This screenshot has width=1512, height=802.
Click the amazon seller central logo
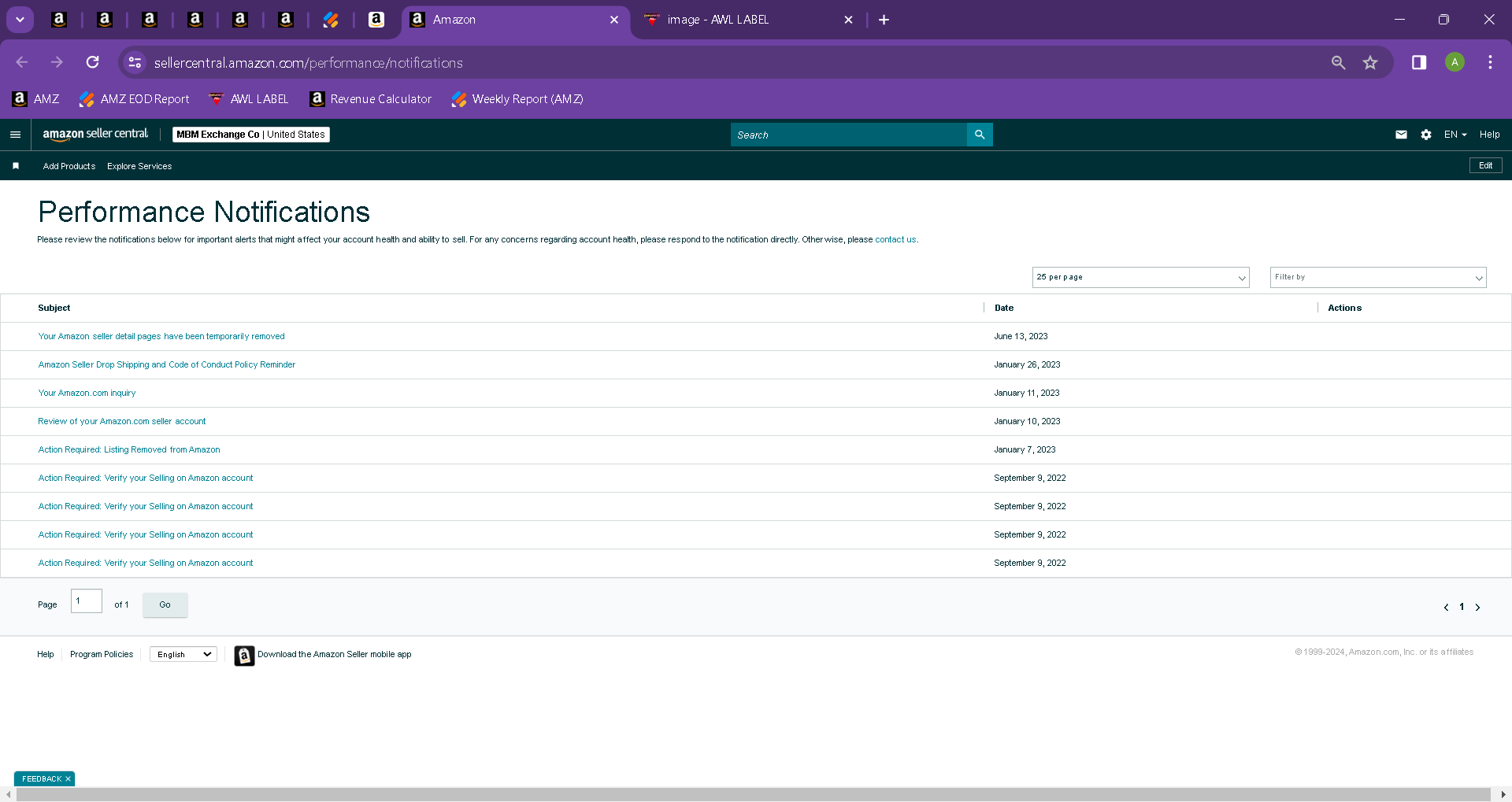(95, 135)
